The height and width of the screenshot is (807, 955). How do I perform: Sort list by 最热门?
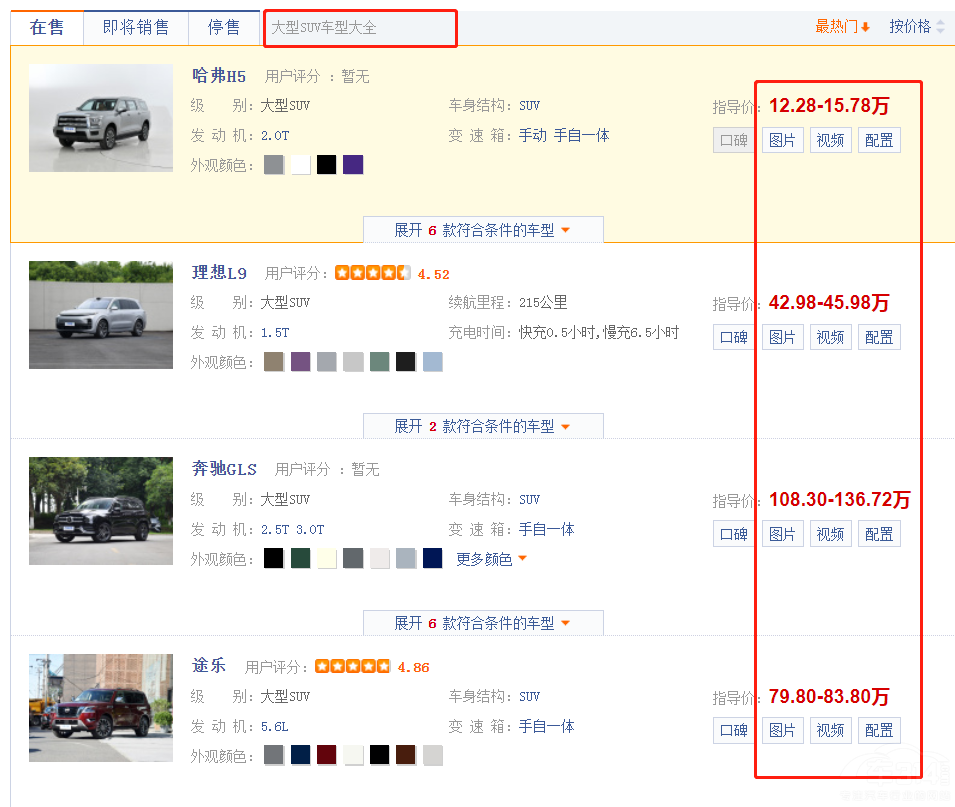(x=842, y=27)
